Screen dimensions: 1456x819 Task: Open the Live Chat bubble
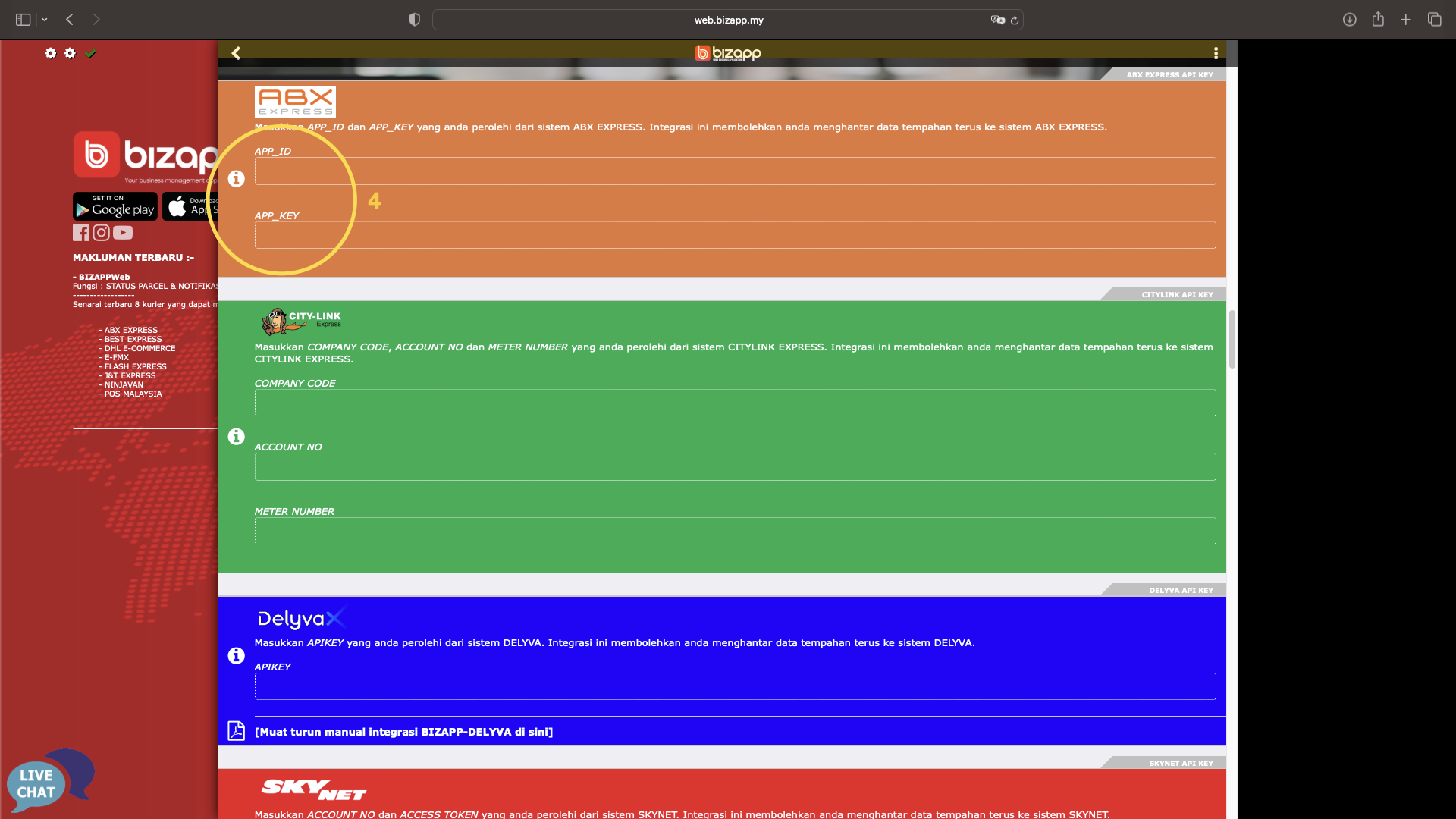50,781
